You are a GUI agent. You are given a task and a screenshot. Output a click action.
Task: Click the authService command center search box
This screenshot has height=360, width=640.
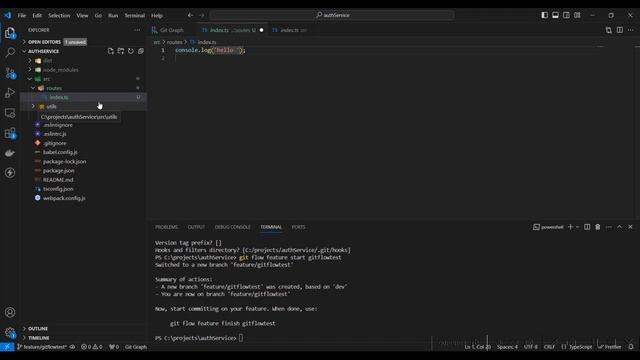point(332,15)
